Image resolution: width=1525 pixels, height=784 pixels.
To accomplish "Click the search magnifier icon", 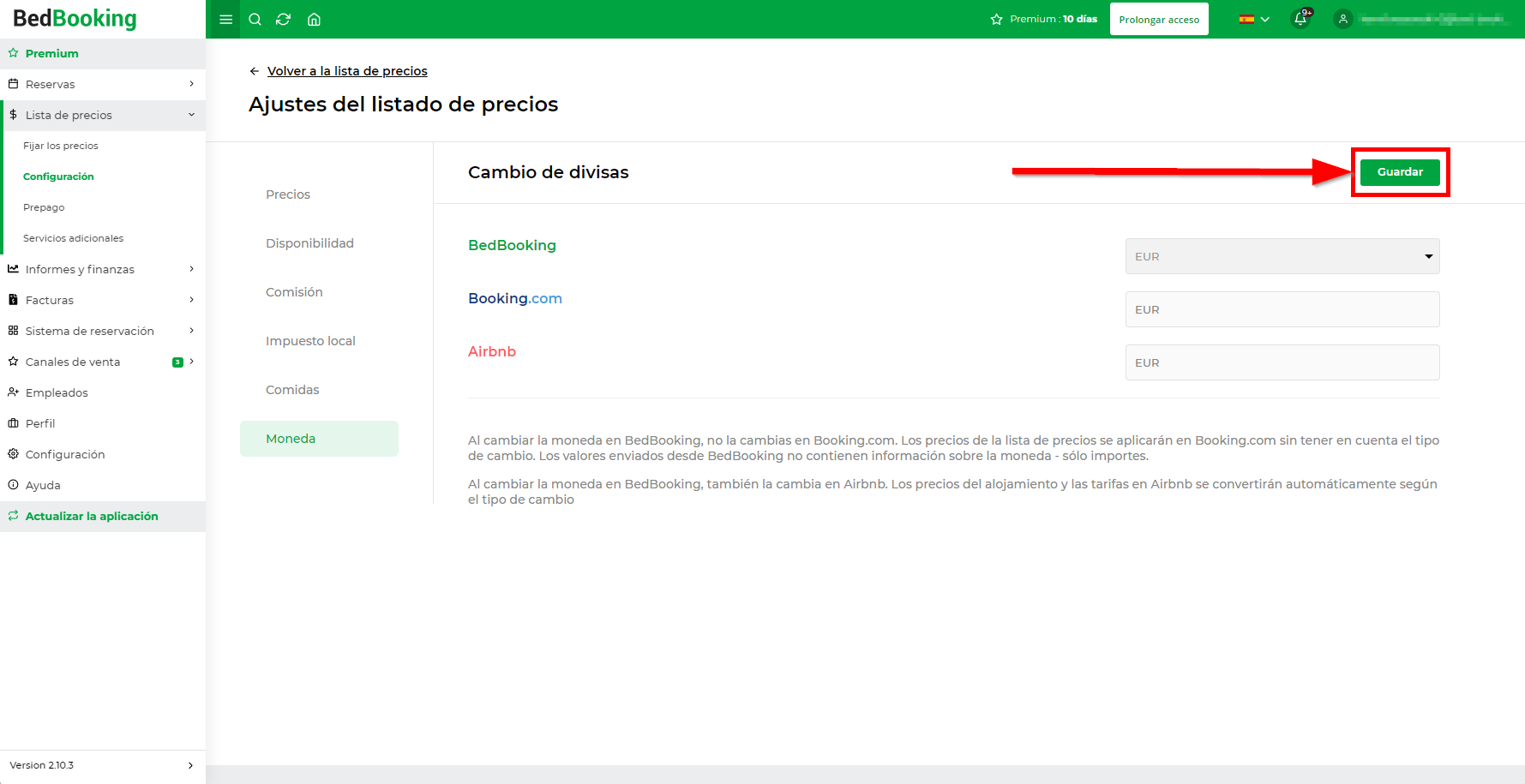I will (x=255, y=19).
